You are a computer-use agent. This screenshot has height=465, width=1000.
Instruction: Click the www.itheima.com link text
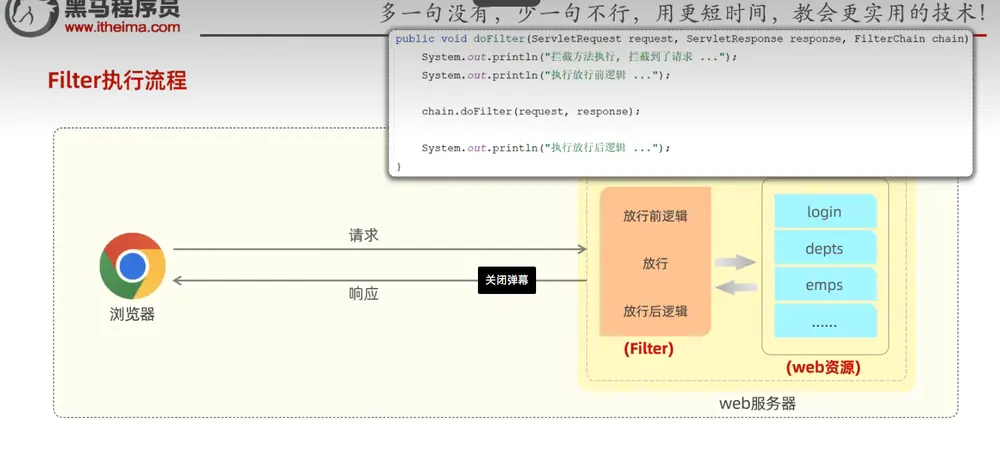point(122,27)
